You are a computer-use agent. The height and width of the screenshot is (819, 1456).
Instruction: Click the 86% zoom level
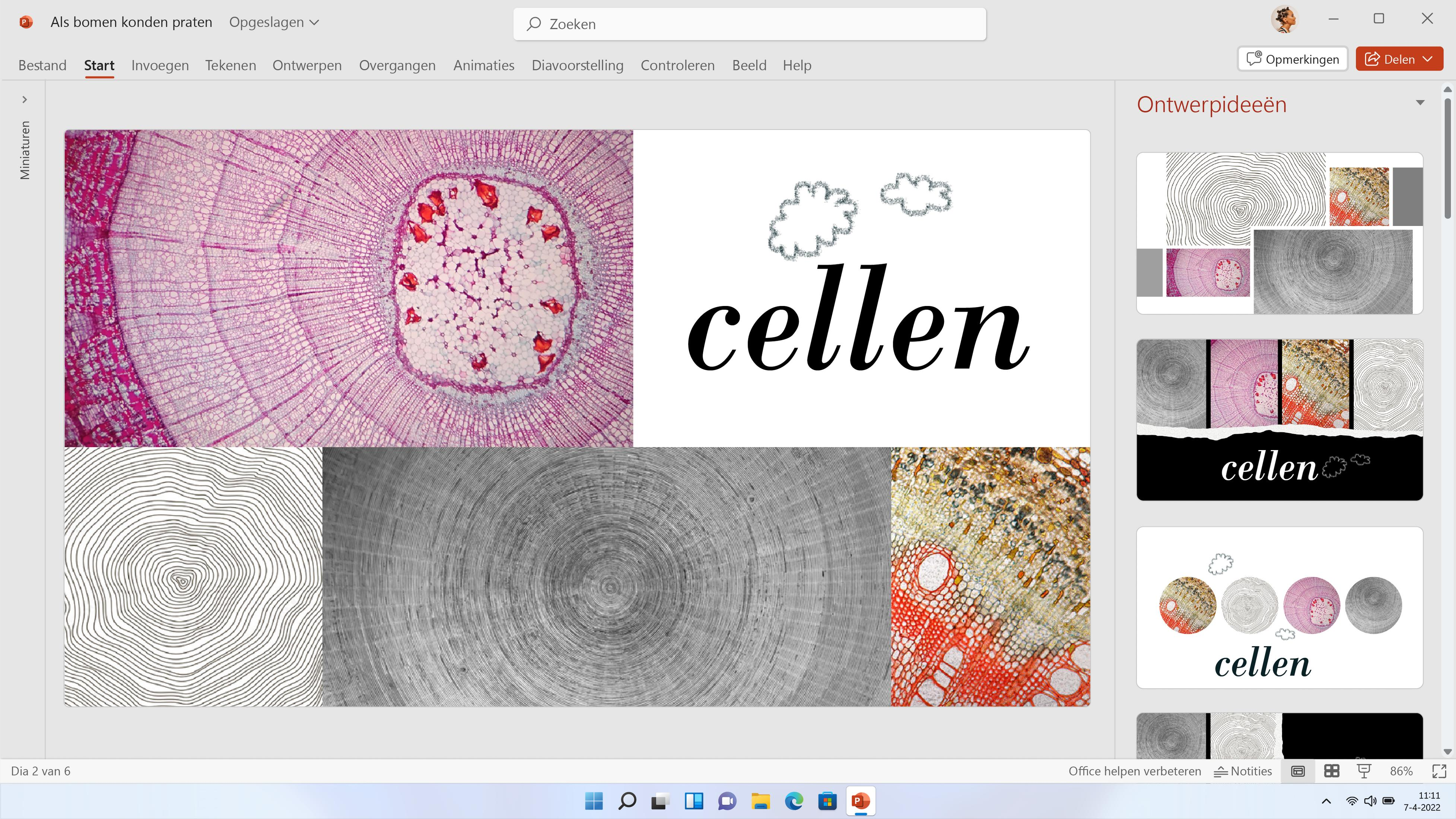pyautogui.click(x=1401, y=771)
